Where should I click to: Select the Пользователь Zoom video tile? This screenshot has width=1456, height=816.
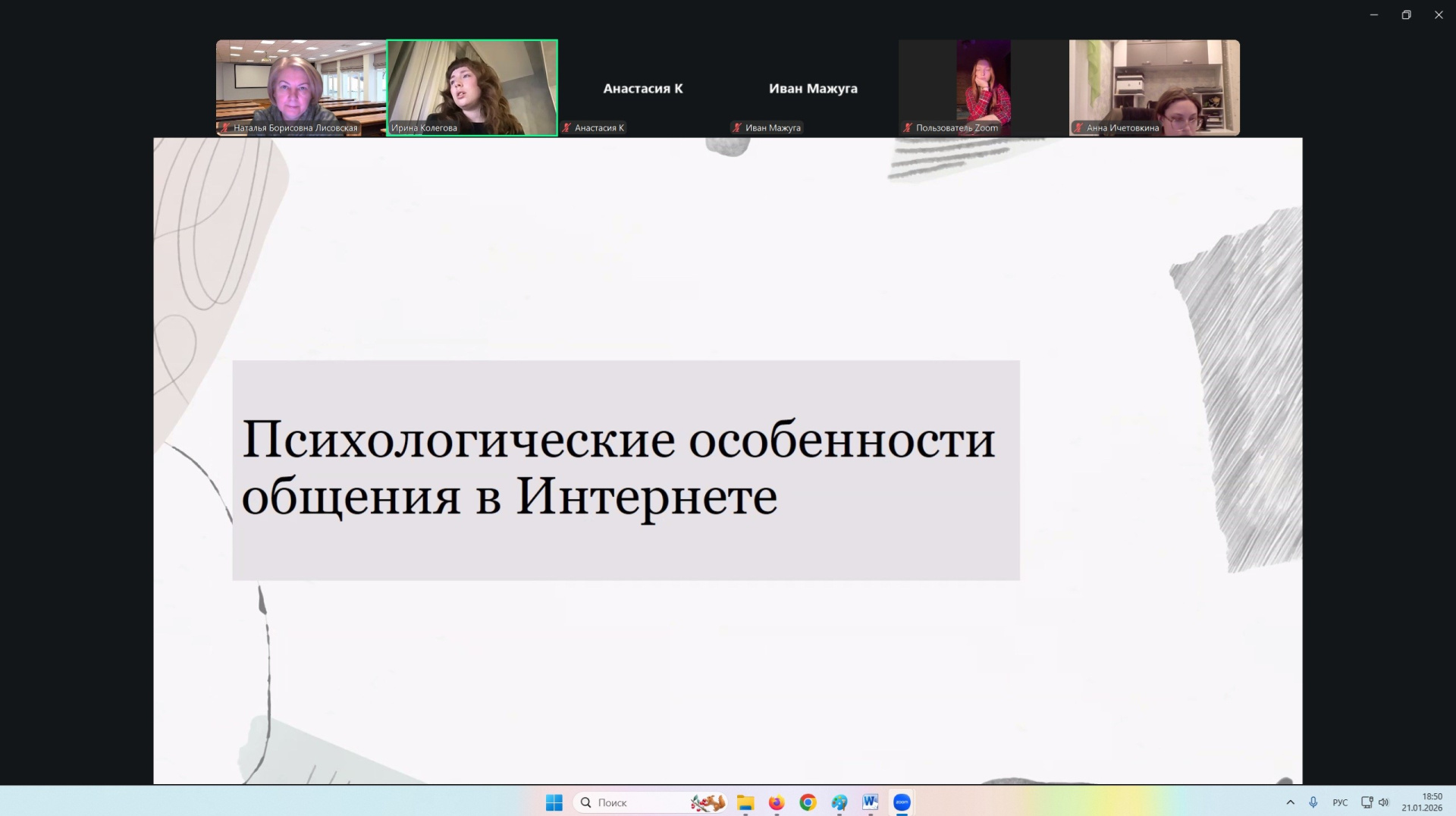point(984,87)
